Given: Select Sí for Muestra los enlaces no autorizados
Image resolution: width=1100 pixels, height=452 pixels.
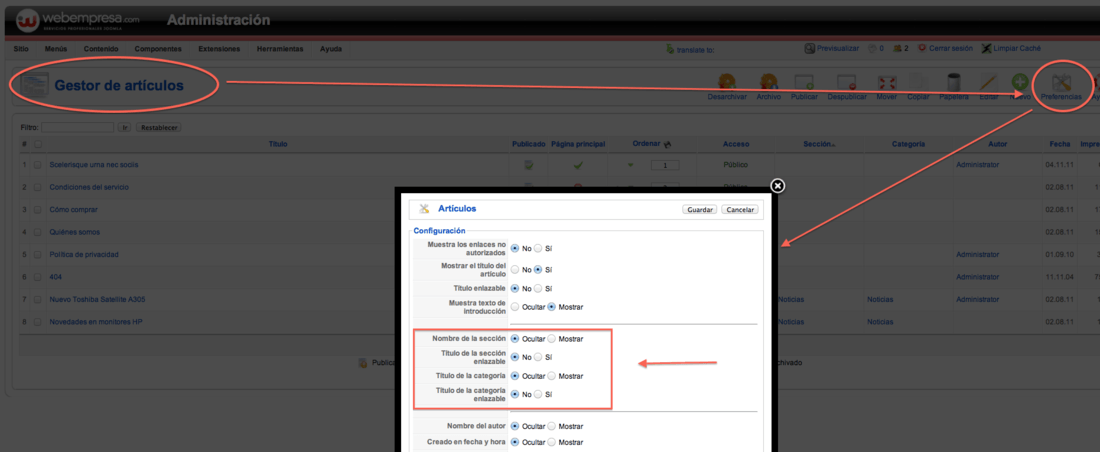Looking at the screenshot, I should point(538,248).
